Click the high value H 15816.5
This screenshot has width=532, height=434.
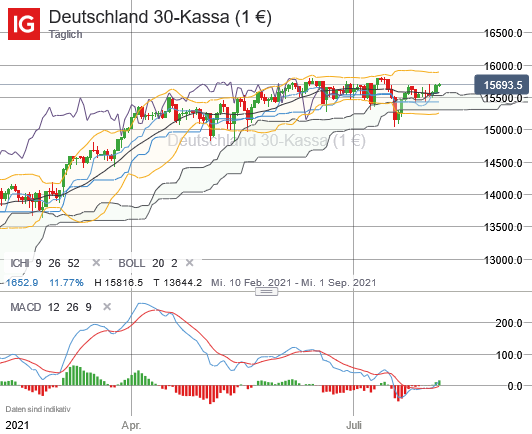(119, 283)
